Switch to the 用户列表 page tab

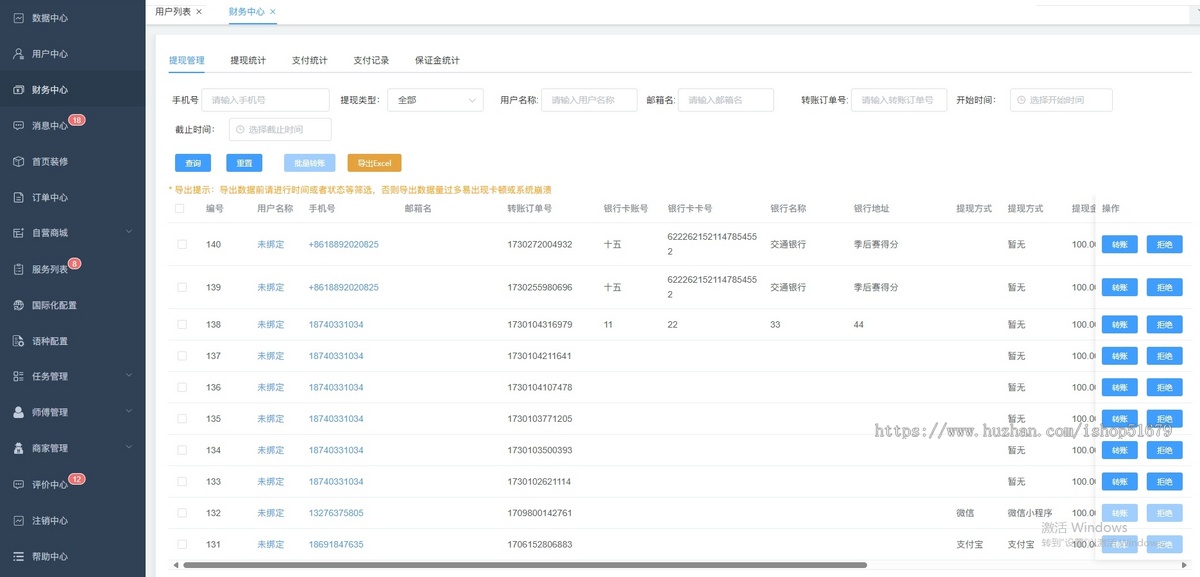click(x=173, y=11)
